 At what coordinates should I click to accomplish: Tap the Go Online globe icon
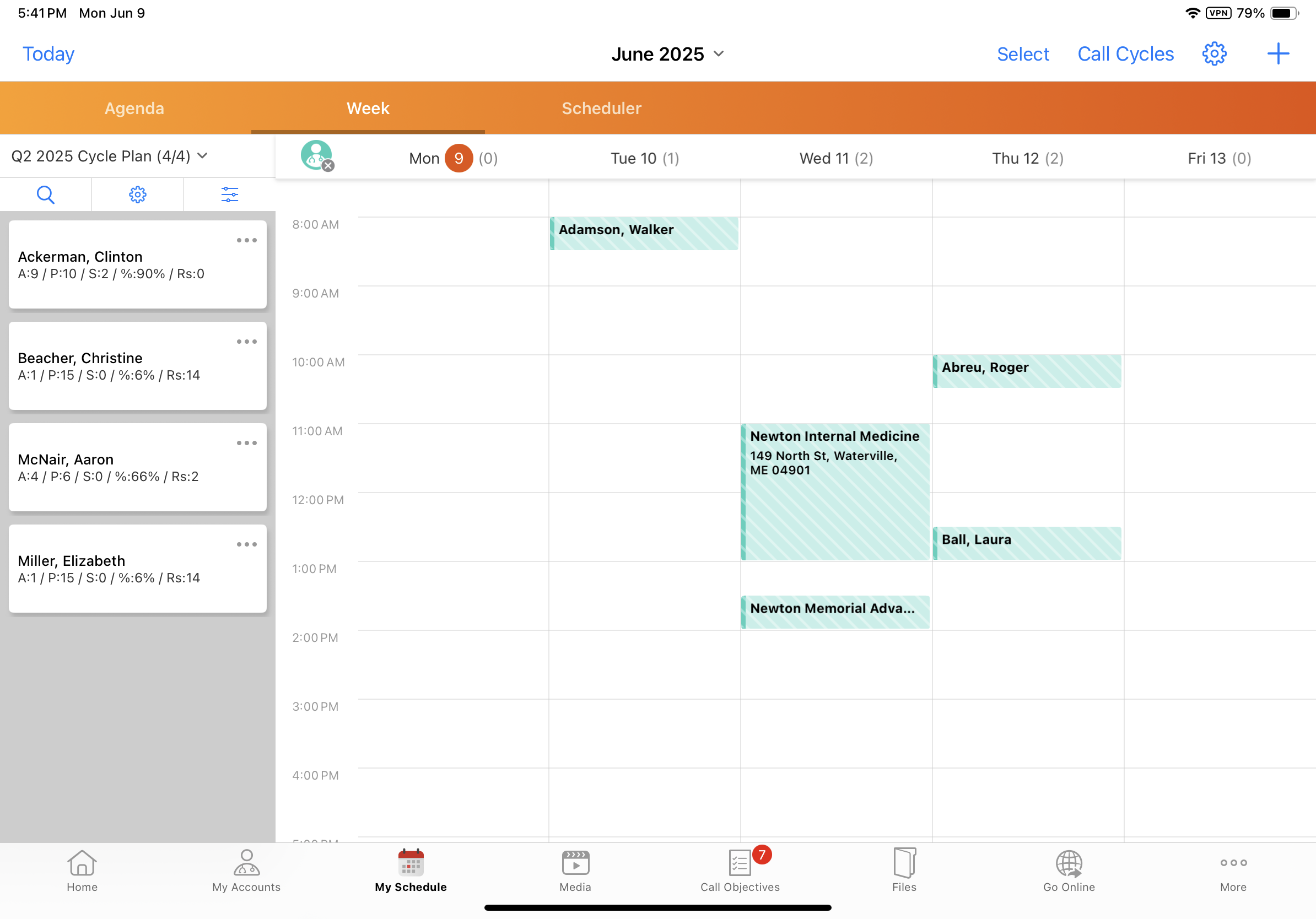tap(1069, 870)
